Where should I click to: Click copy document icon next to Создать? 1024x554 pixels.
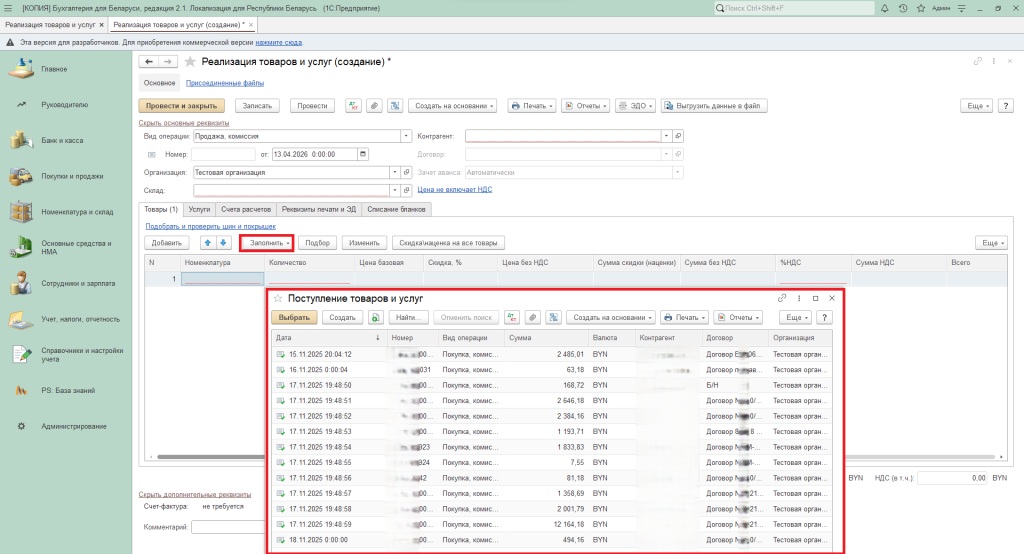pos(375,317)
